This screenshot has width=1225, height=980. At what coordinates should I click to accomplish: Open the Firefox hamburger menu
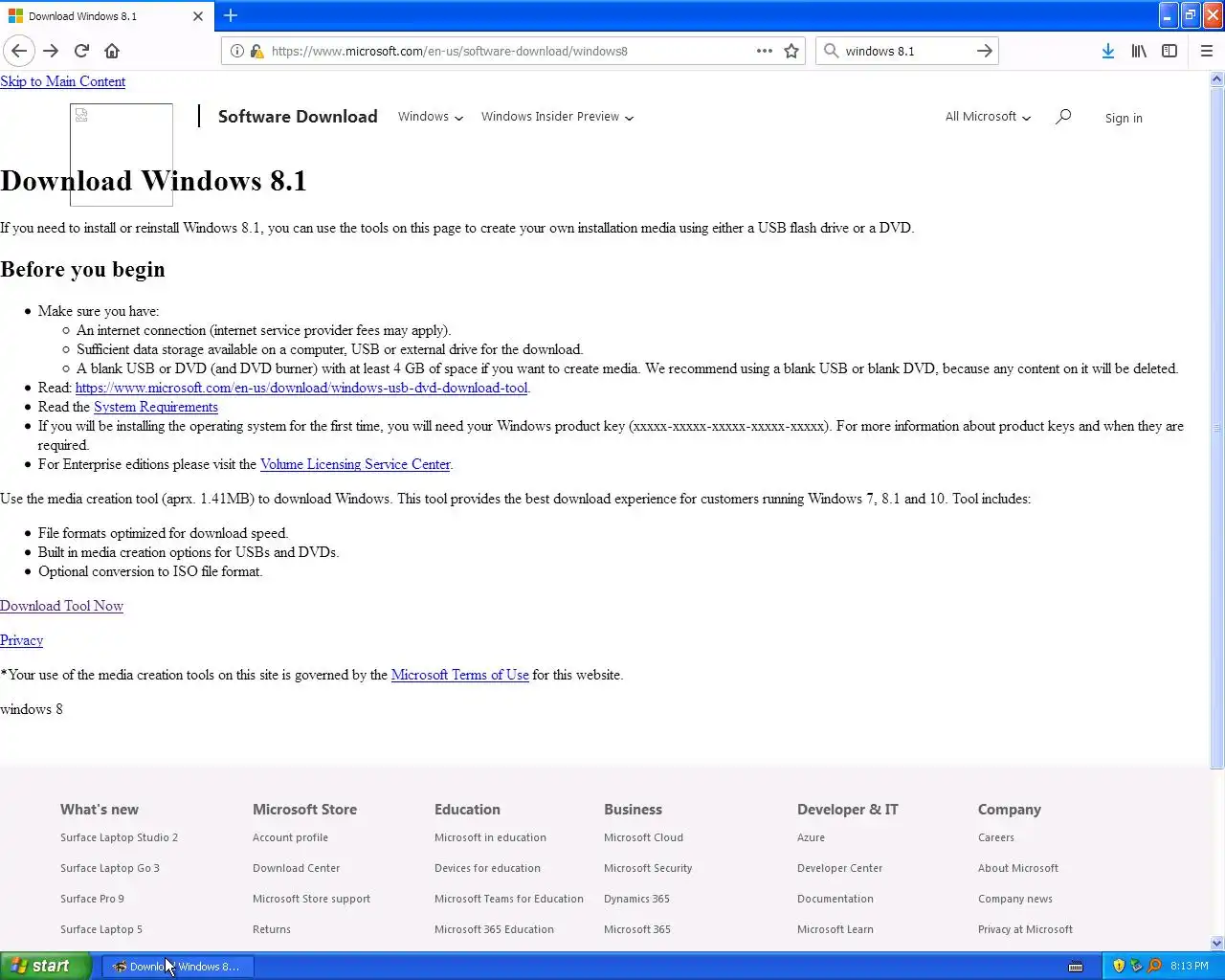[x=1207, y=51]
